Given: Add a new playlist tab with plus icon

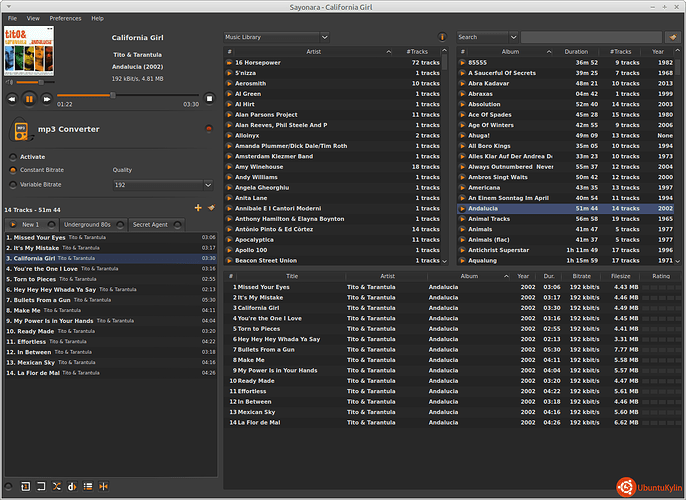Looking at the screenshot, I should (x=198, y=208).
